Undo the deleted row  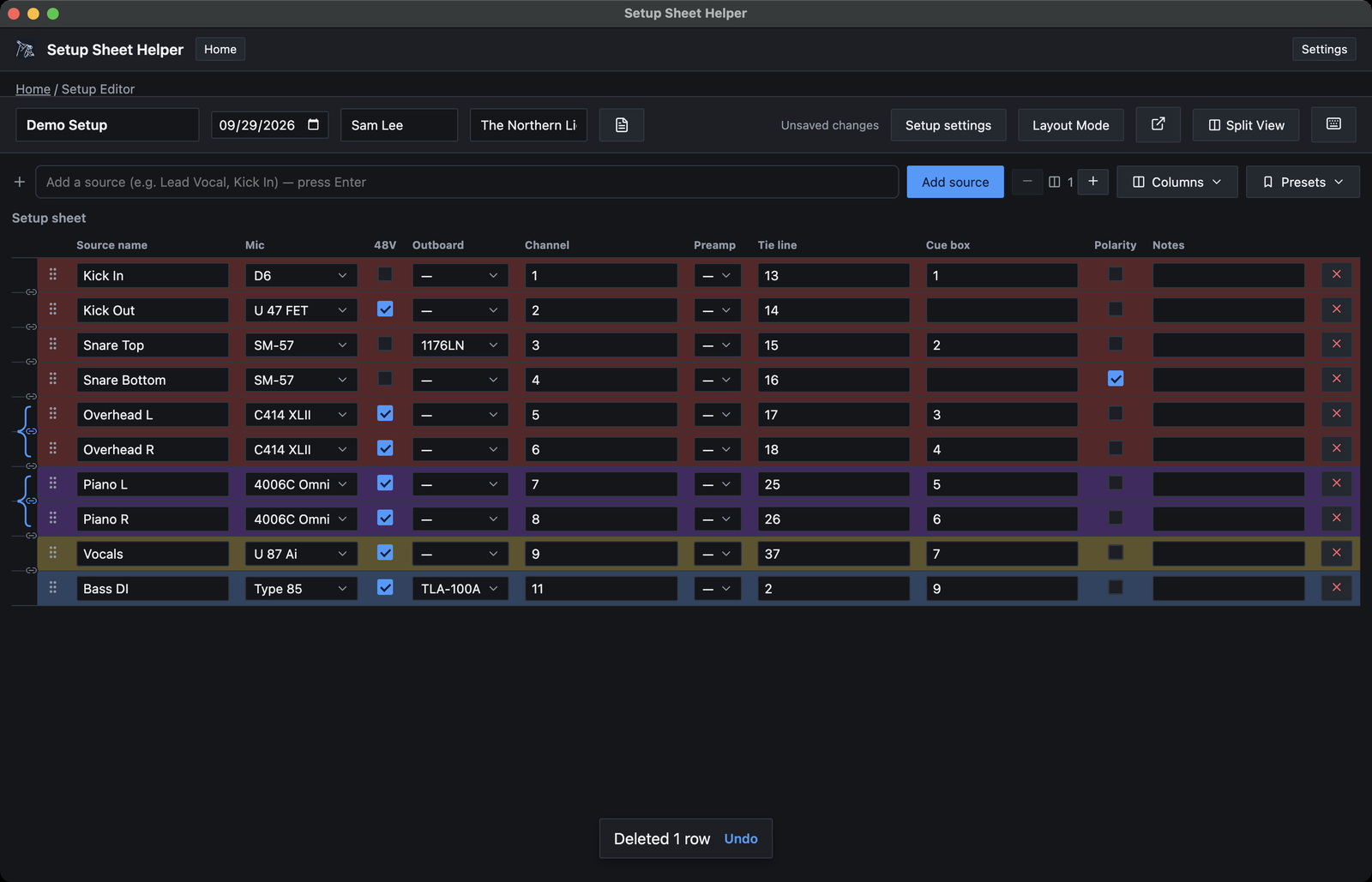click(x=741, y=838)
